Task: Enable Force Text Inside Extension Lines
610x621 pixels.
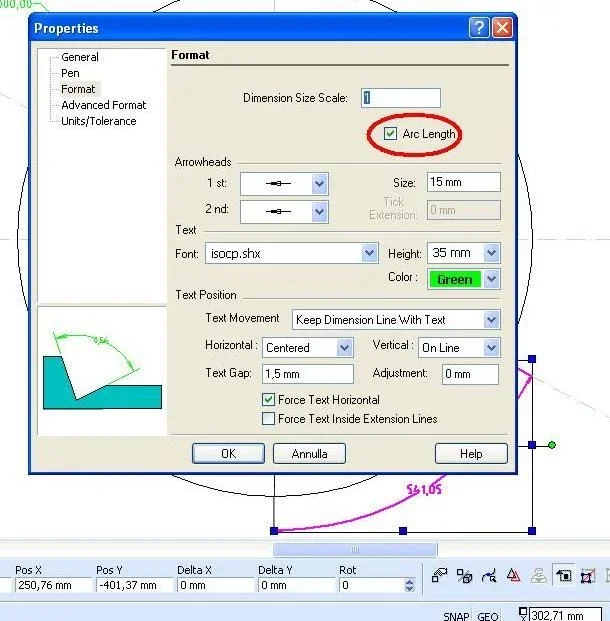Action: (268, 419)
